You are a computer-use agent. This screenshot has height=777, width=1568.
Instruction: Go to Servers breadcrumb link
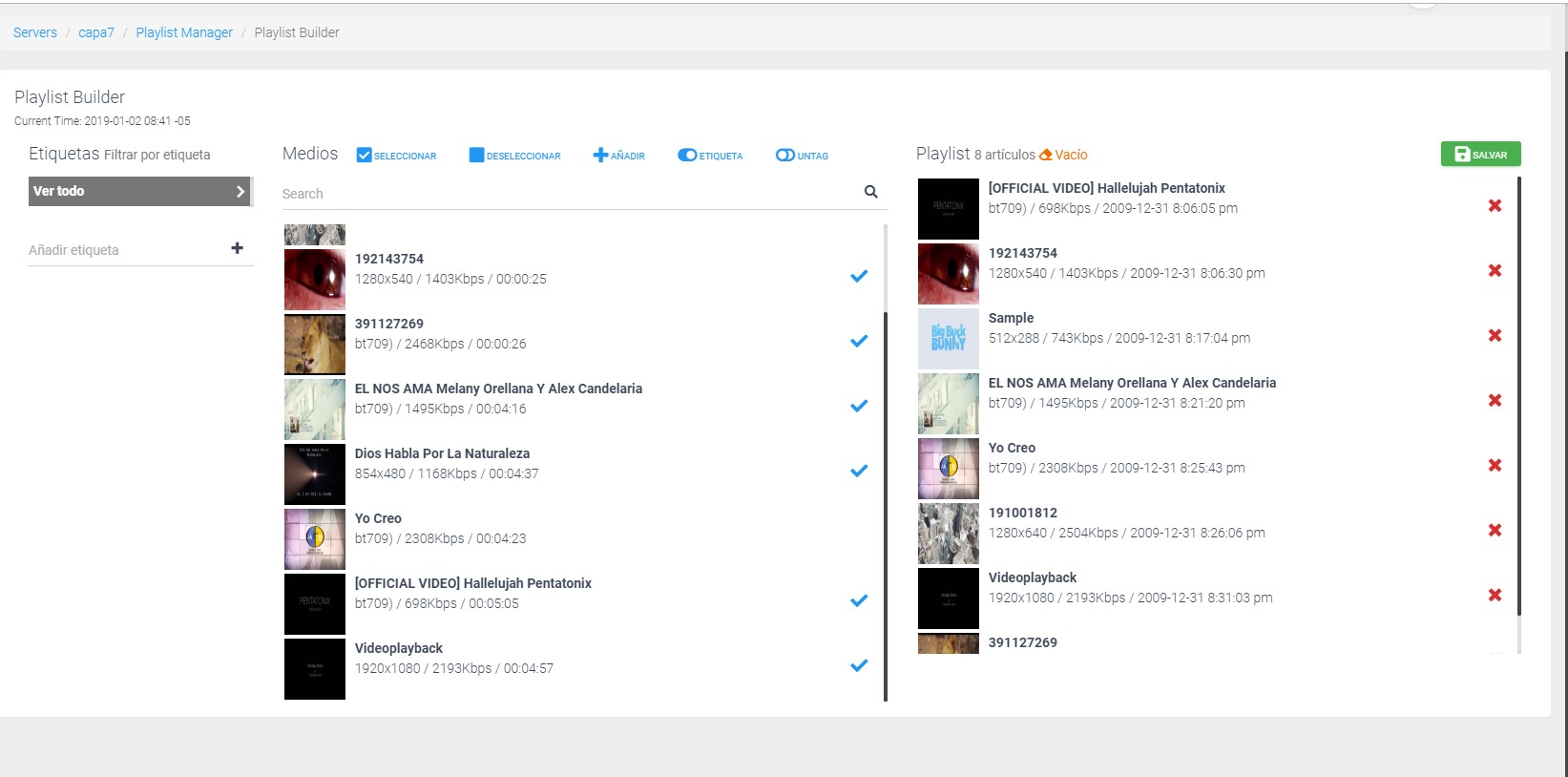click(35, 32)
